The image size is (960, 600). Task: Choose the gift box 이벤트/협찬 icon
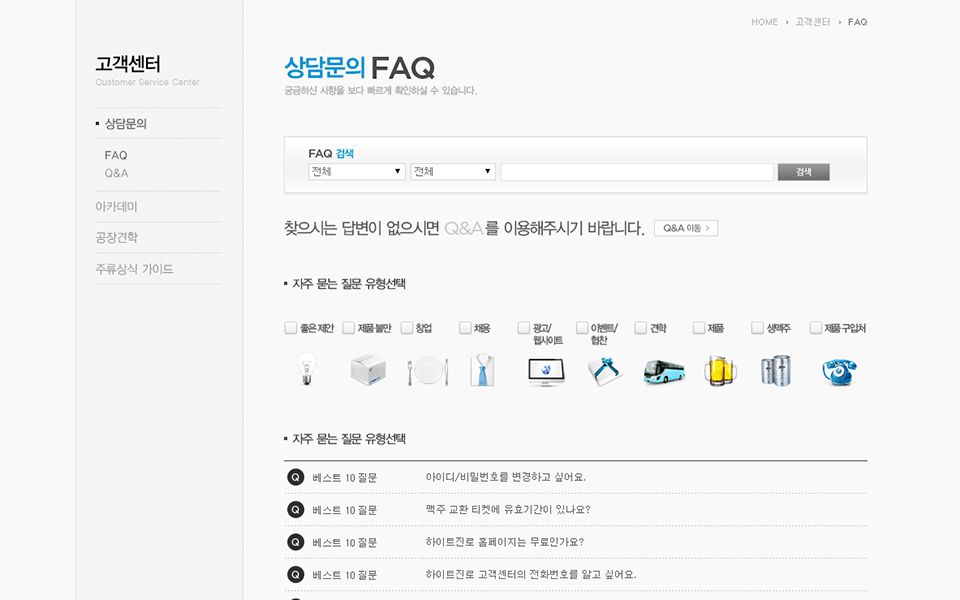tap(604, 372)
